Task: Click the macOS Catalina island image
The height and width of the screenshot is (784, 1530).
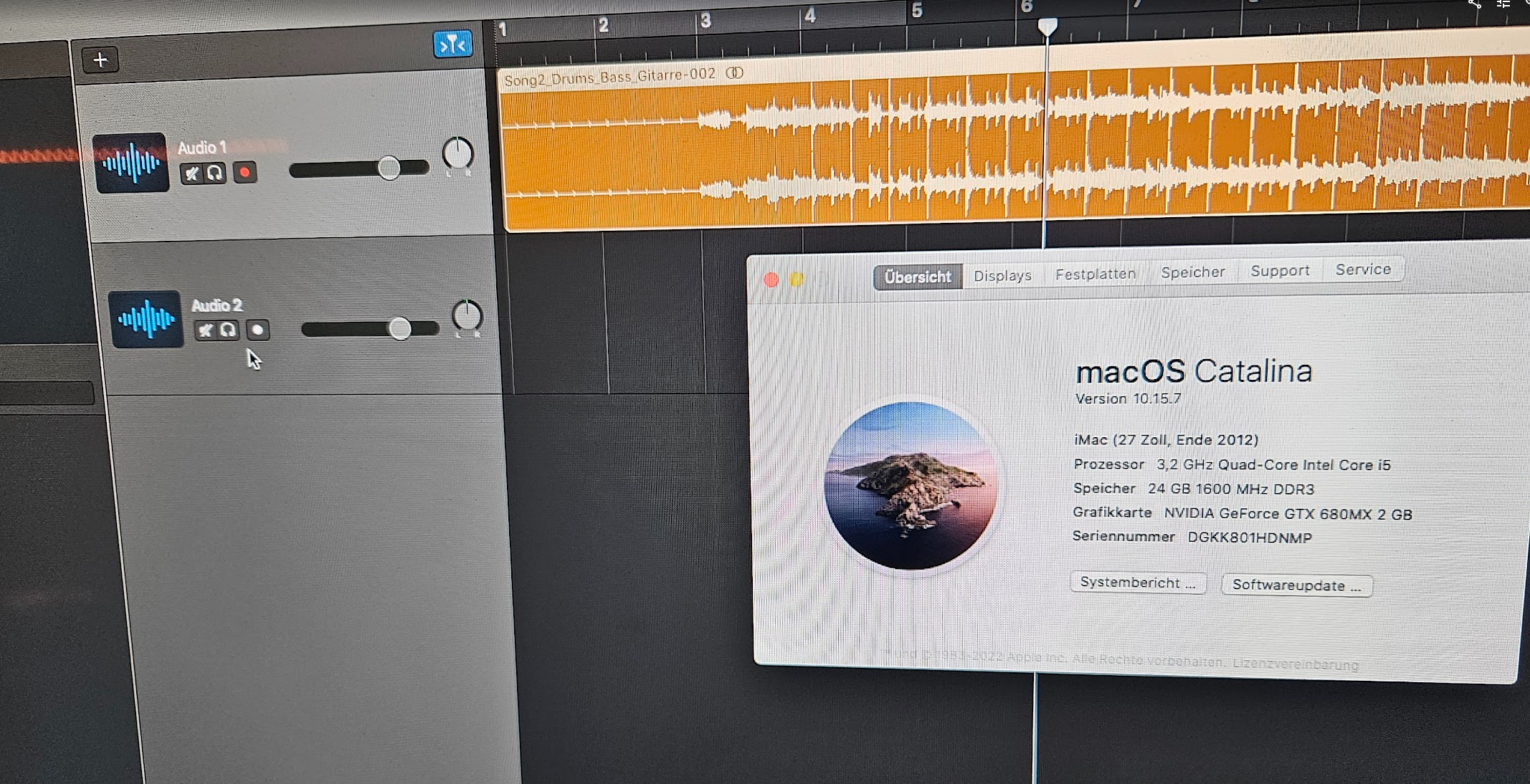Action: 911,486
